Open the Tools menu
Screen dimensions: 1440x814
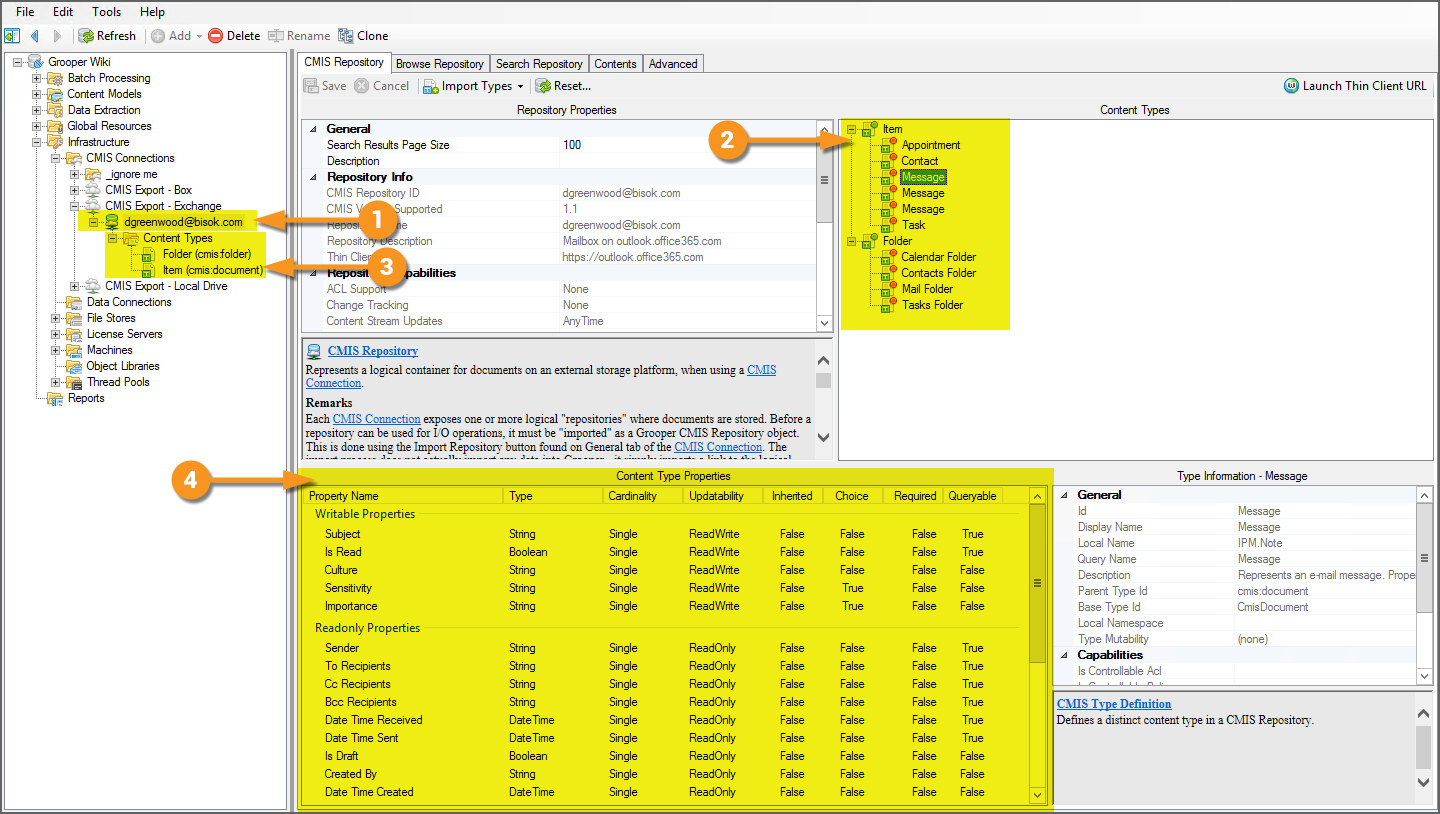[106, 12]
